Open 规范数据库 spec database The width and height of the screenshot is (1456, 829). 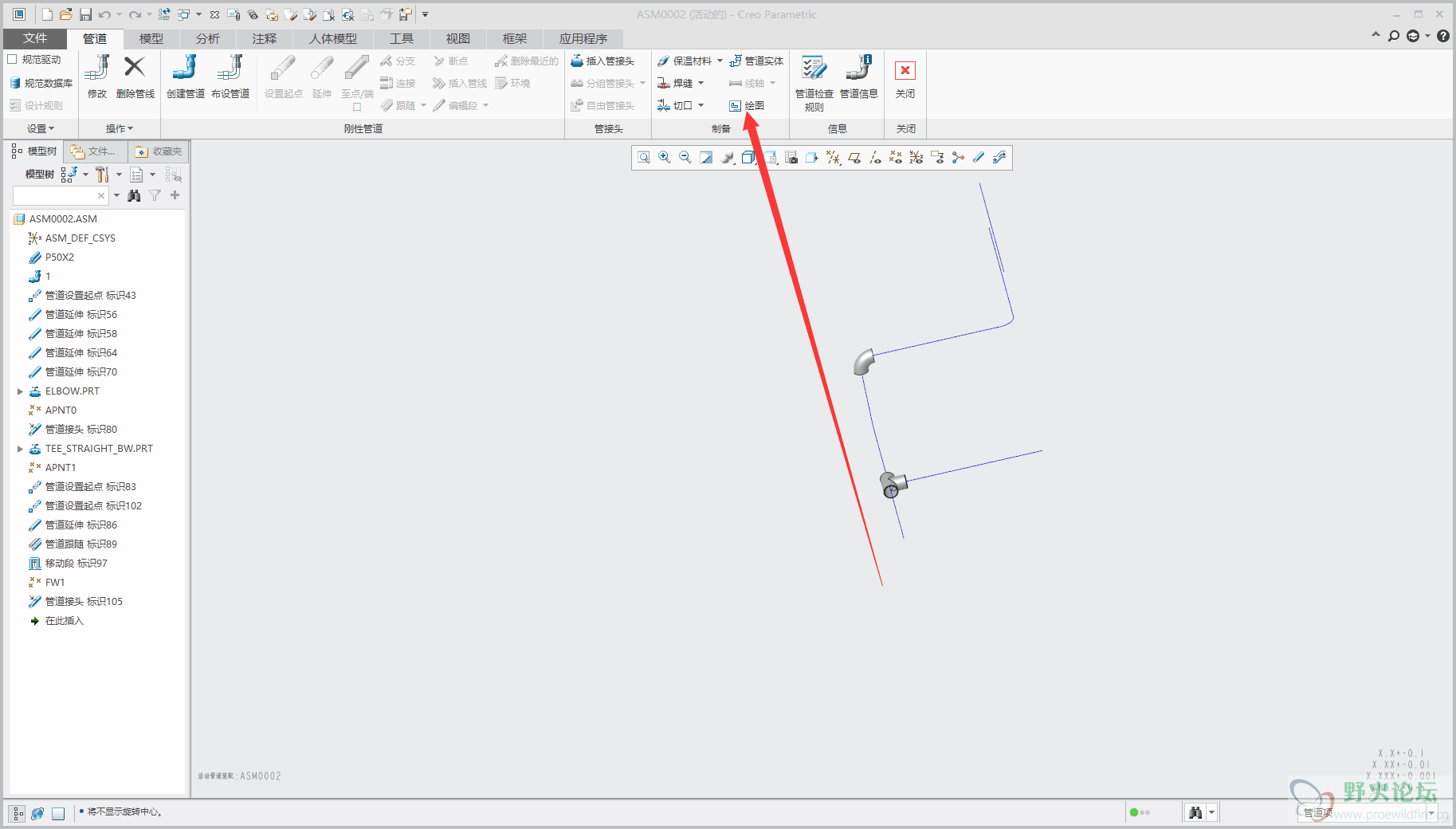pos(41,83)
